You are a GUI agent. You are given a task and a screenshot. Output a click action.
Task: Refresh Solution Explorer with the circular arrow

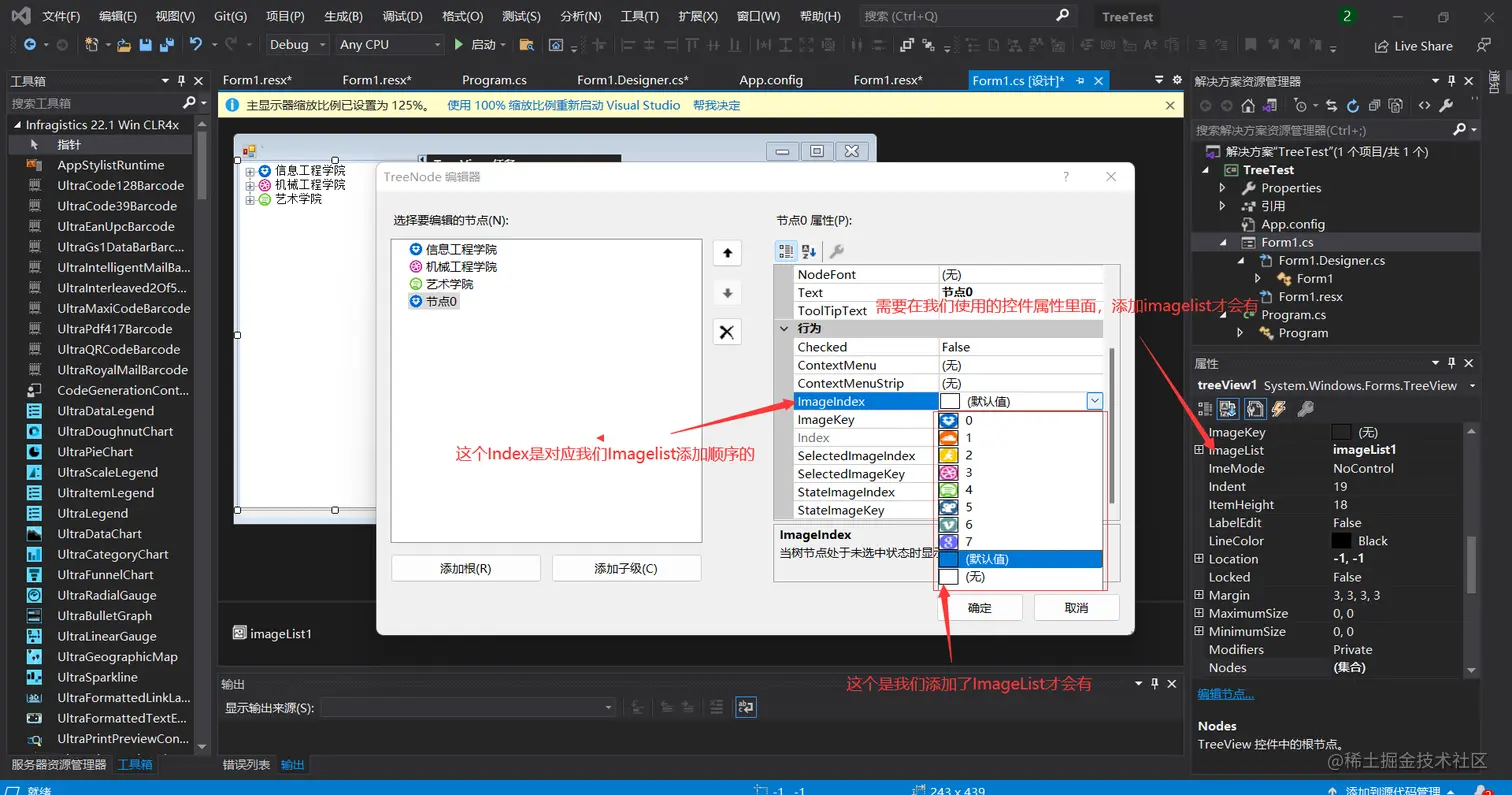click(x=1353, y=105)
